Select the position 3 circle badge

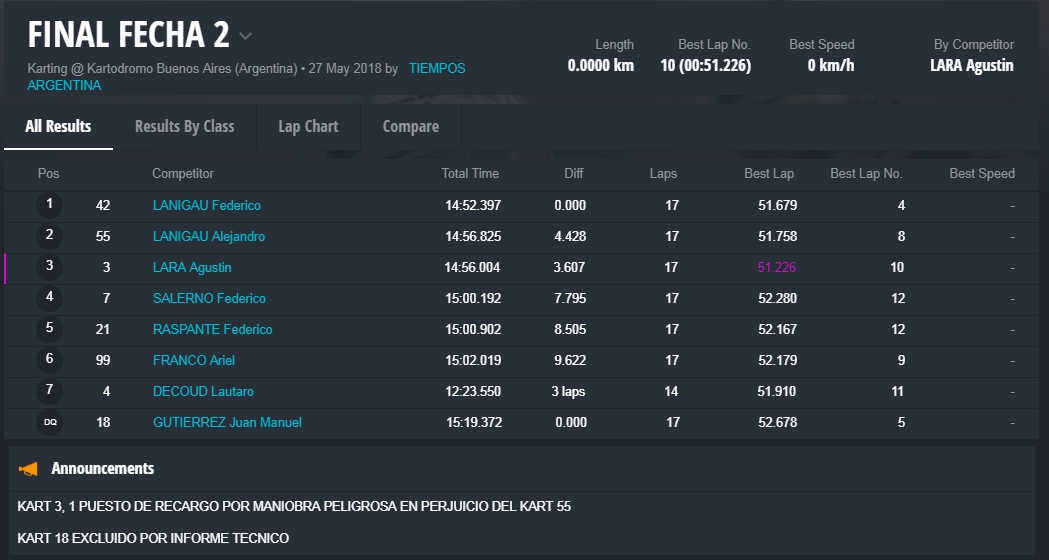(49, 267)
